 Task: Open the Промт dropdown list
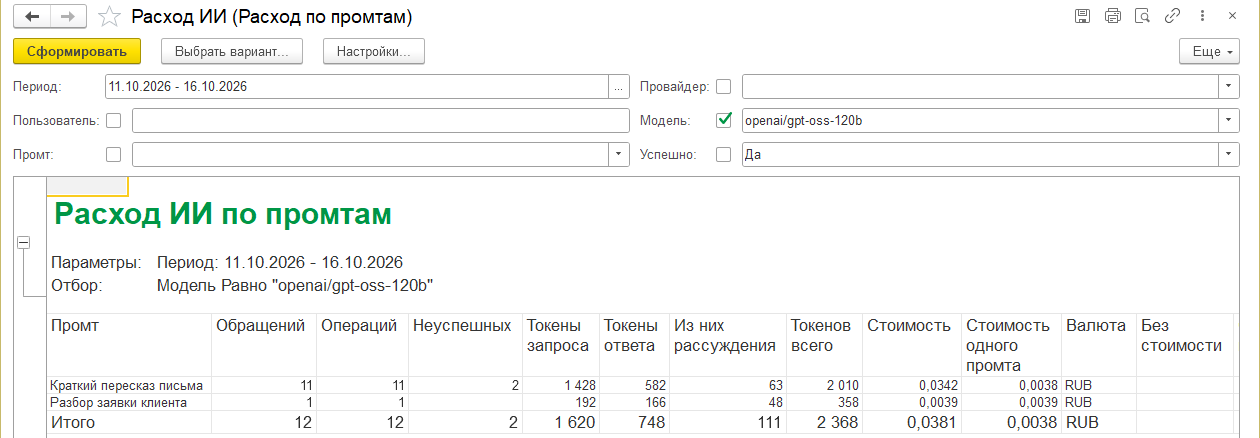point(619,155)
